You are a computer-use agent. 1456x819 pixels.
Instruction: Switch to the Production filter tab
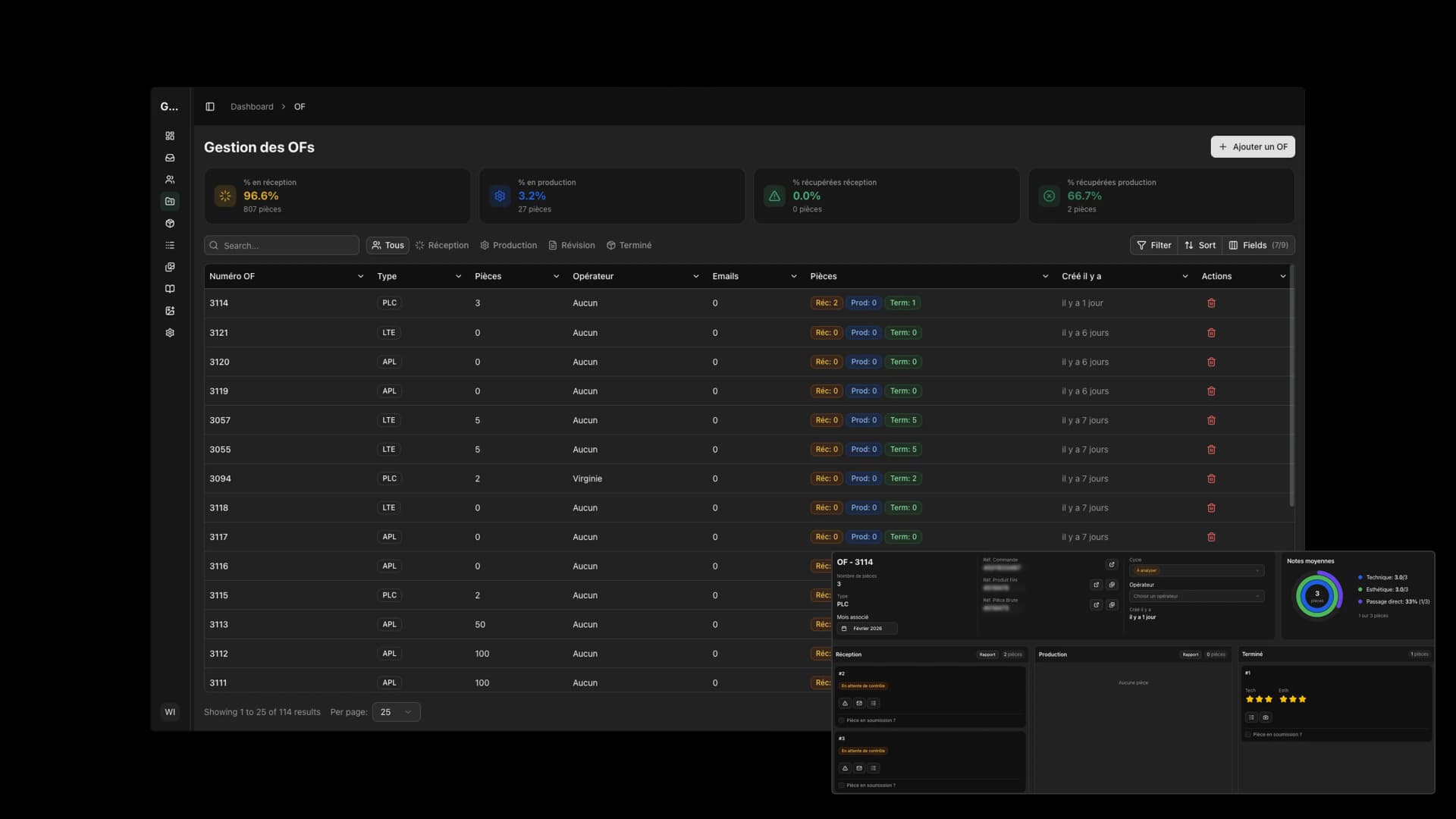(x=508, y=246)
